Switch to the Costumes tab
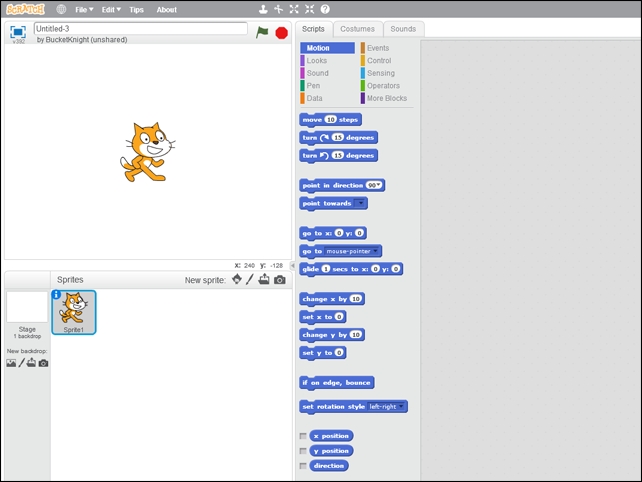 (x=357, y=29)
